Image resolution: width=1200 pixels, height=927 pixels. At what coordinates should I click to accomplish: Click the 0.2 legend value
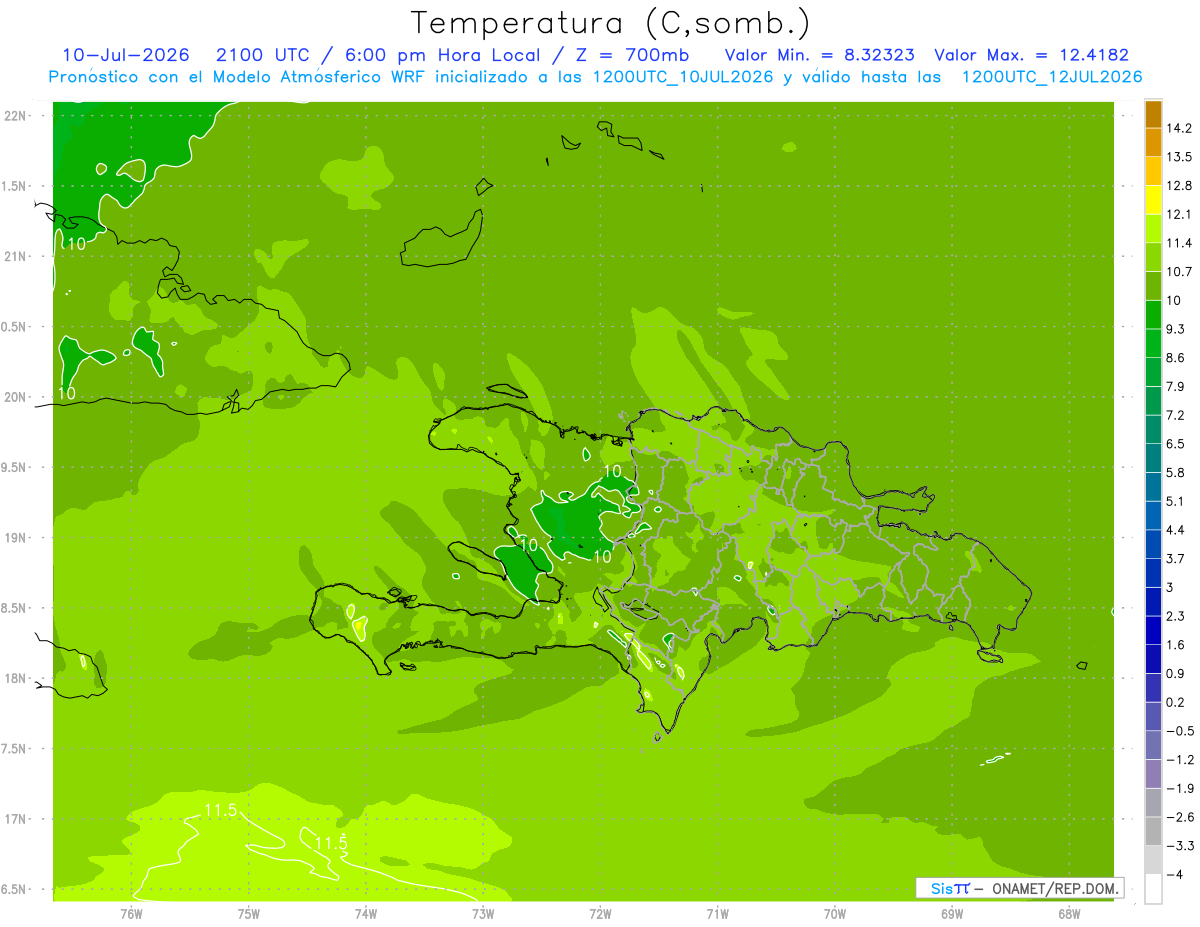1176,702
